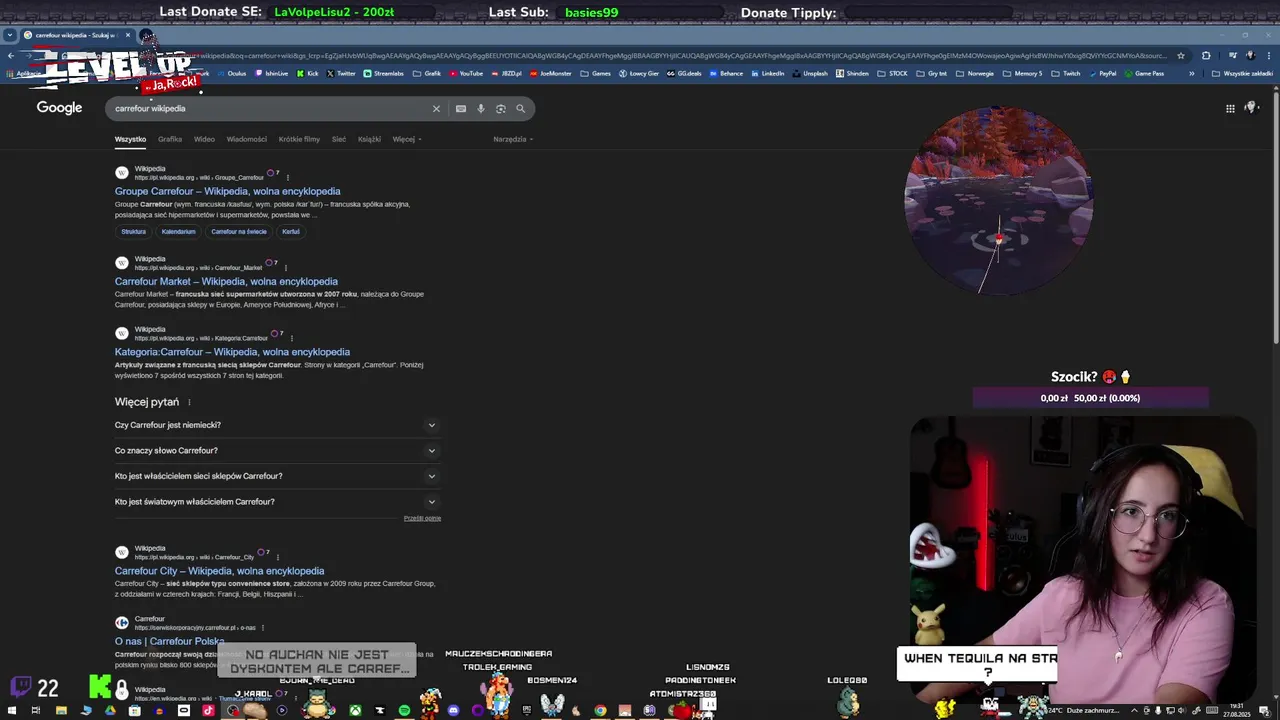Open the Streamlabs bookmark

(x=384, y=73)
